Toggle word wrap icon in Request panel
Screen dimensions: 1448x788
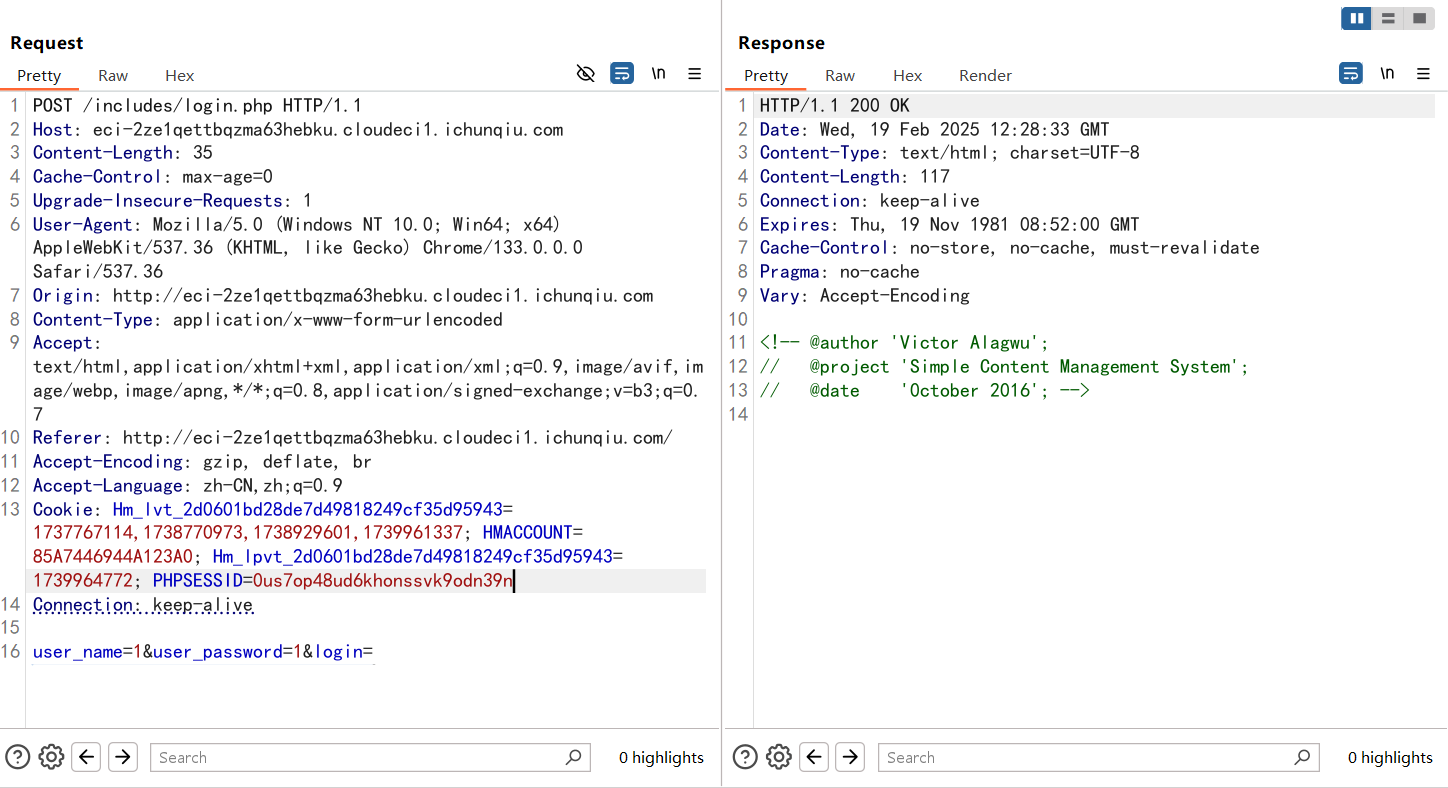point(622,73)
